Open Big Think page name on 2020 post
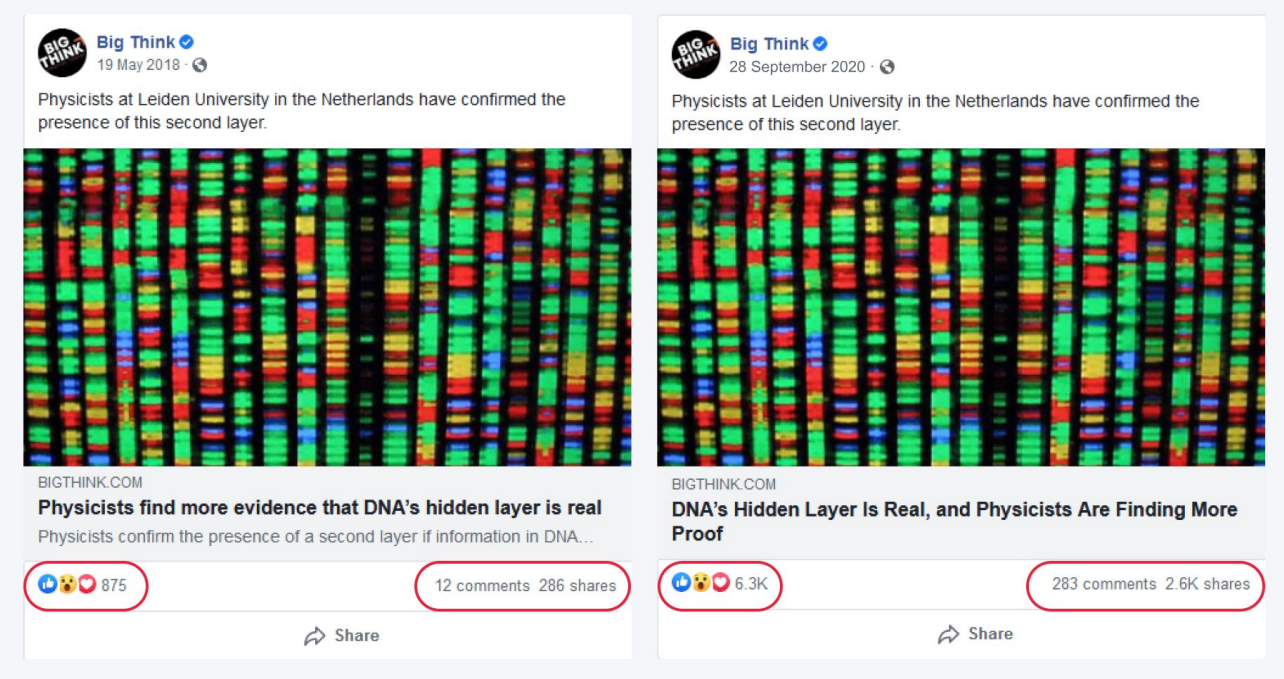 769,44
